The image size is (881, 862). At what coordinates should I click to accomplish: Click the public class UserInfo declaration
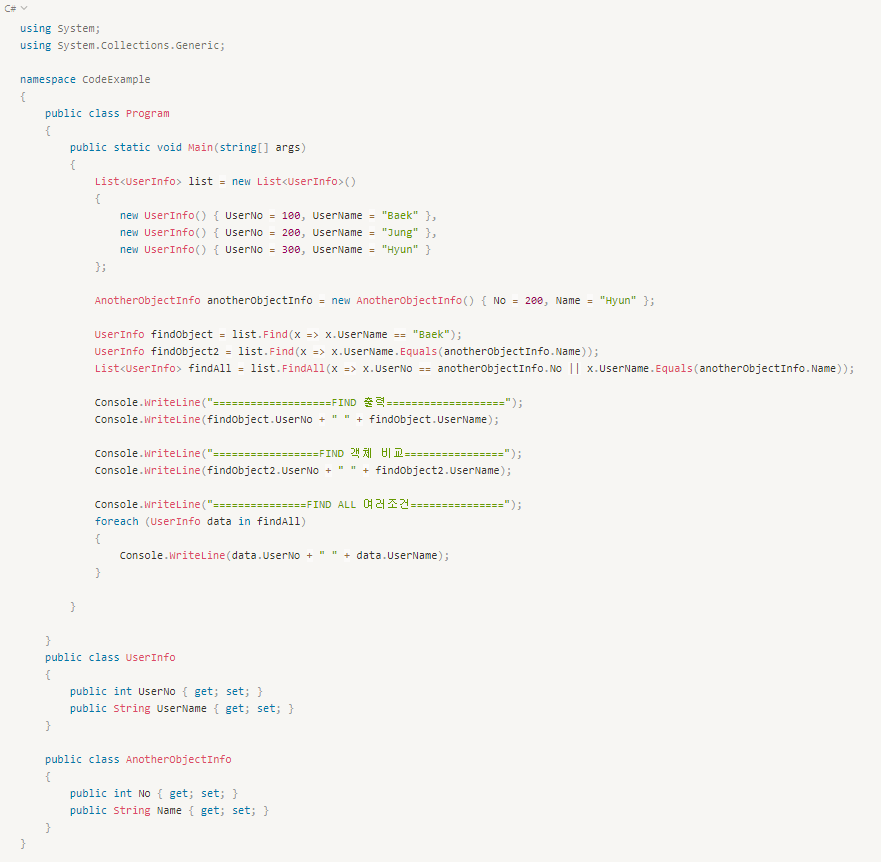tap(110, 657)
